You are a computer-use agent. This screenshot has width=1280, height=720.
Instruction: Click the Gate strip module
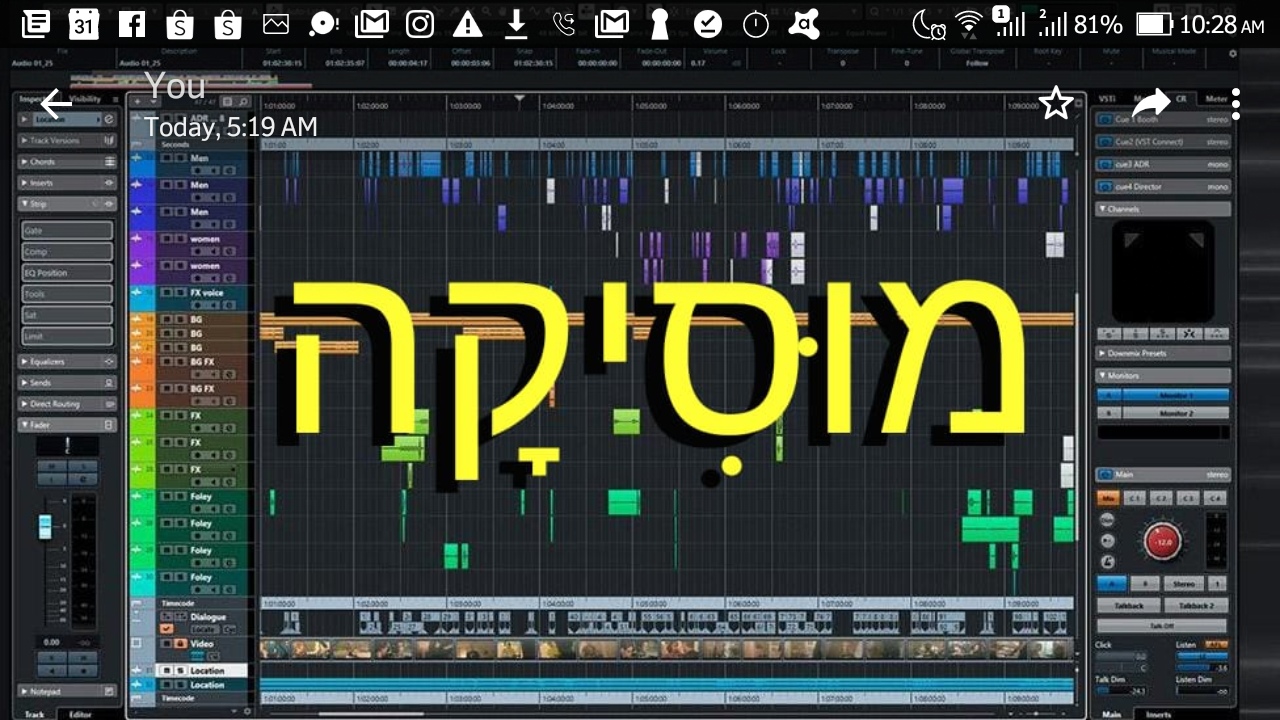(x=67, y=230)
